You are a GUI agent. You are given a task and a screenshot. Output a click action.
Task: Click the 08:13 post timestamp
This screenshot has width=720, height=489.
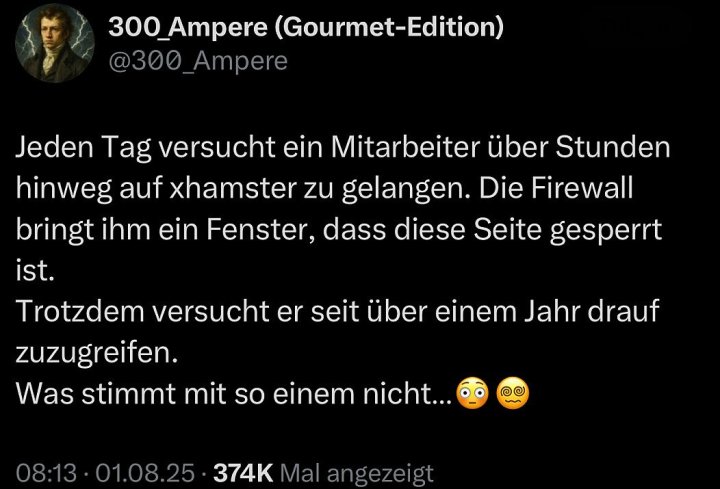[46, 473]
